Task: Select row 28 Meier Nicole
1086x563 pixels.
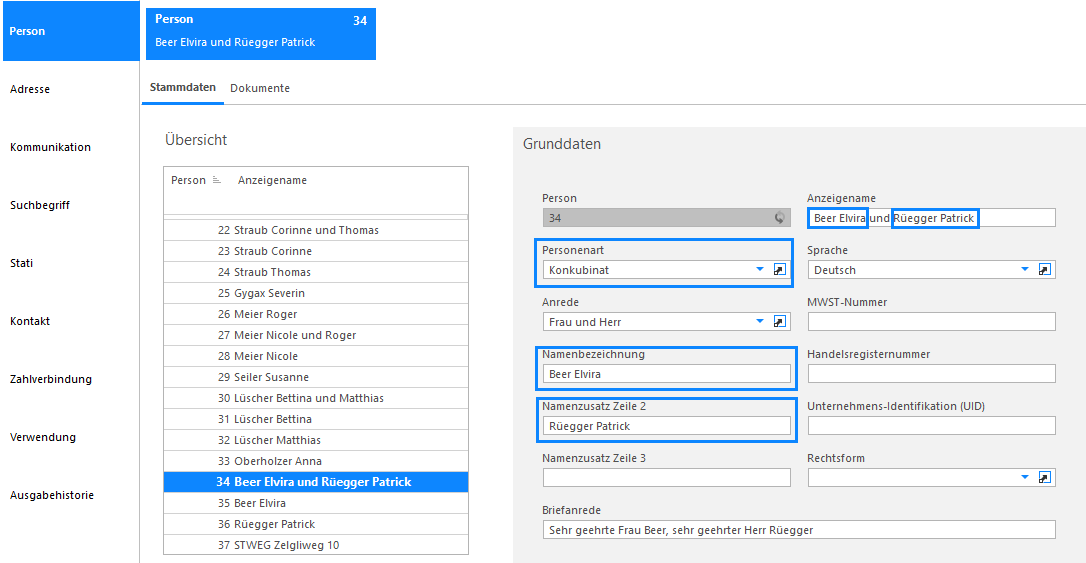Action: (x=316, y=356)
